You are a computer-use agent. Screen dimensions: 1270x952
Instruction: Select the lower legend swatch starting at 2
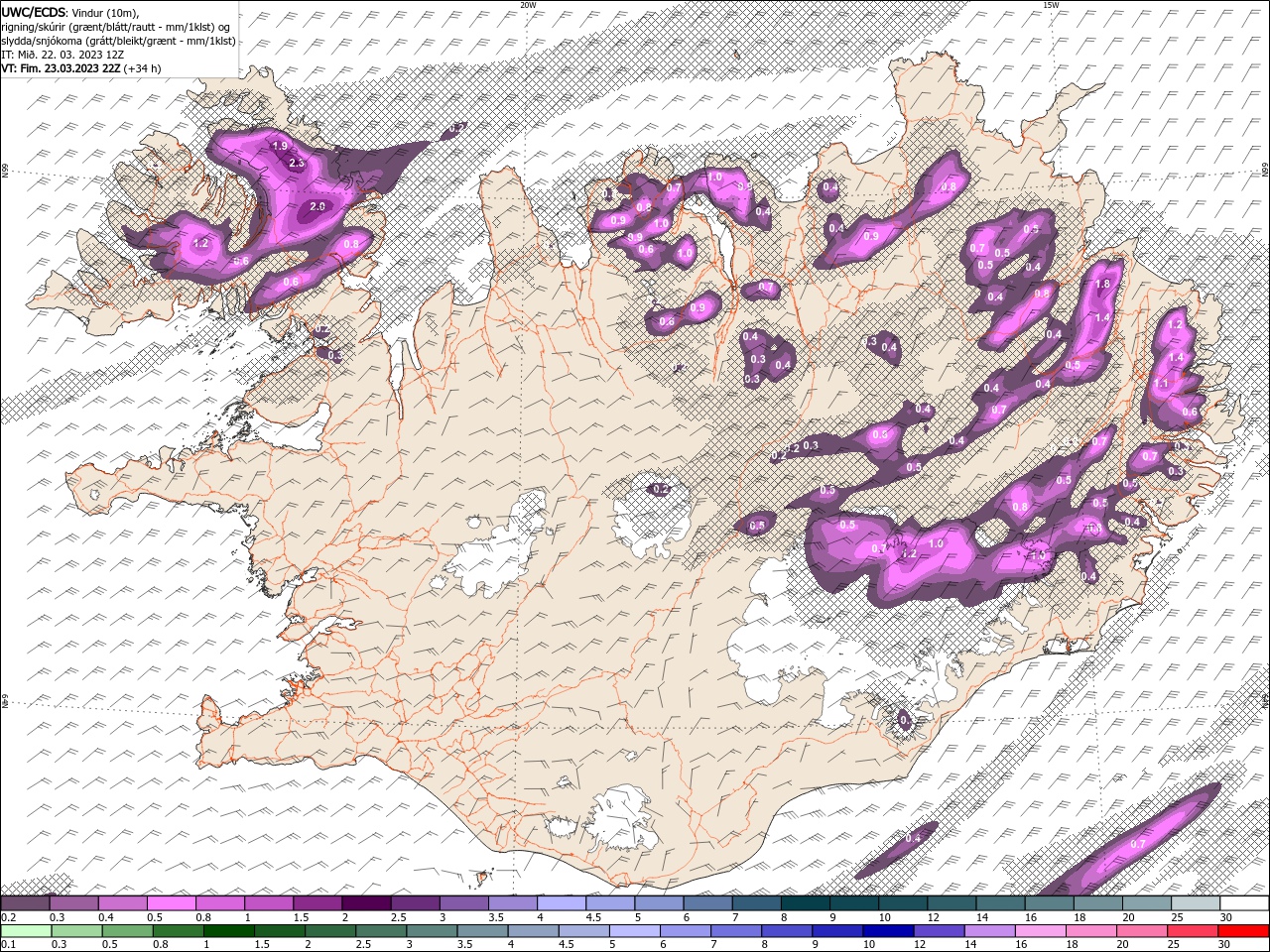pyautogui.click(x=331, y=931)
